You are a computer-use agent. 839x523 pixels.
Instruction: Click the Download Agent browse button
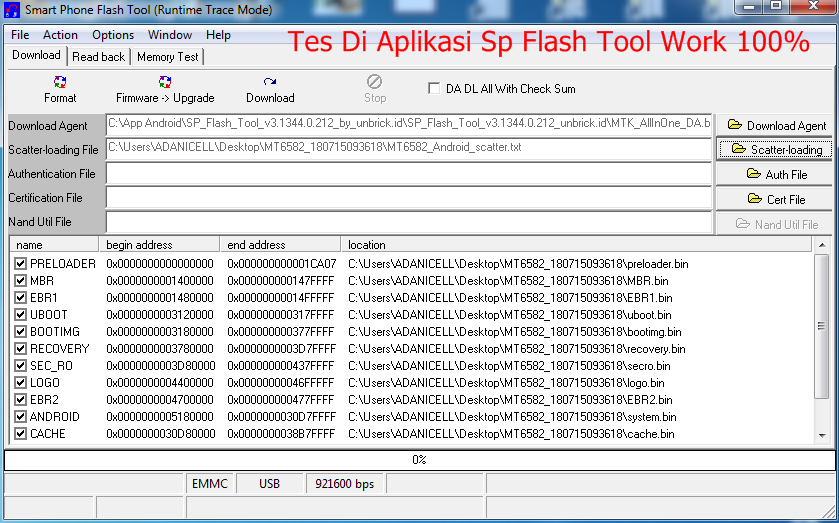[774, 125]
